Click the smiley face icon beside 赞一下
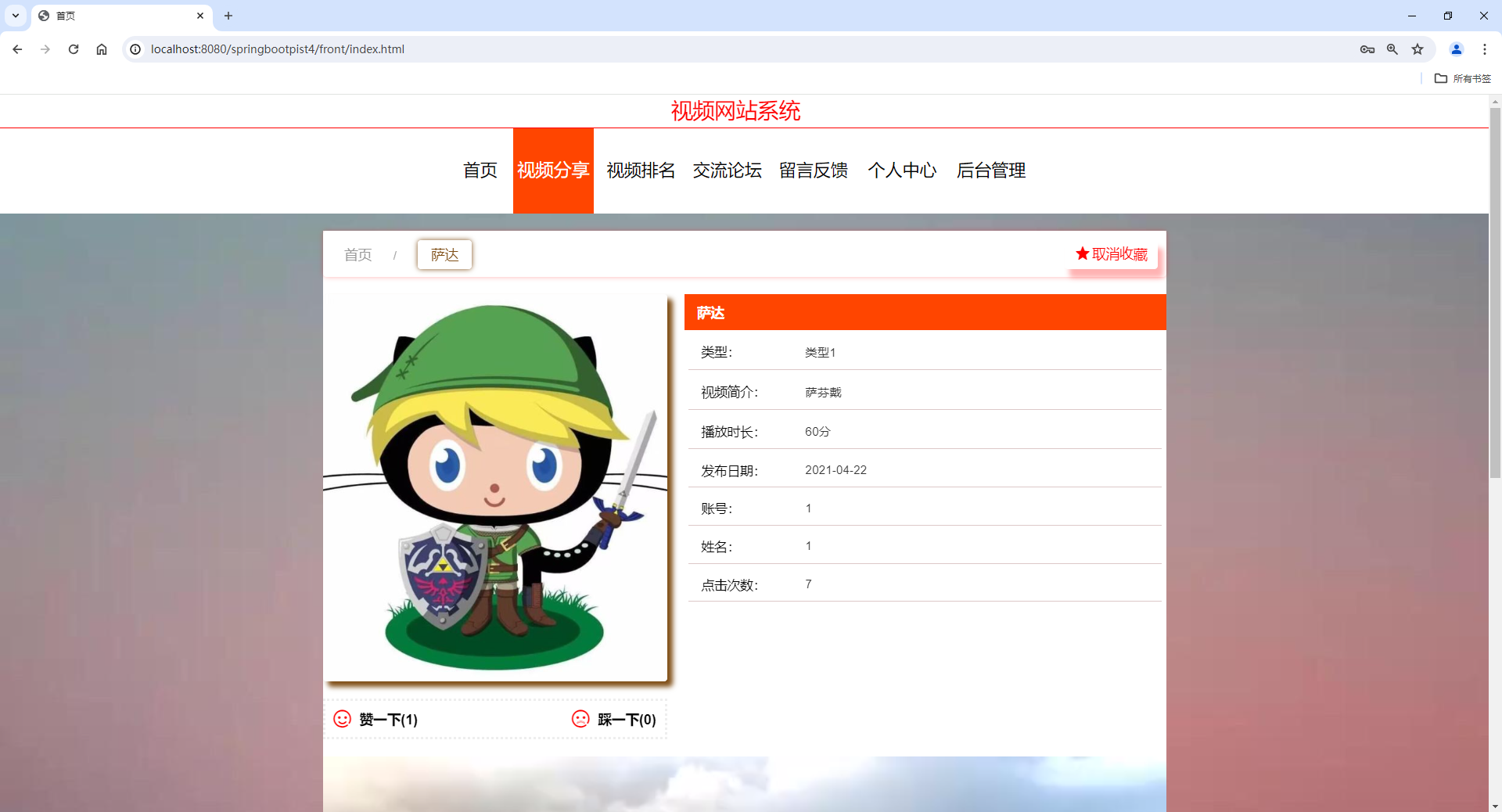Image resolution: width=1502 pixels, height=812 pixels. 343,719
